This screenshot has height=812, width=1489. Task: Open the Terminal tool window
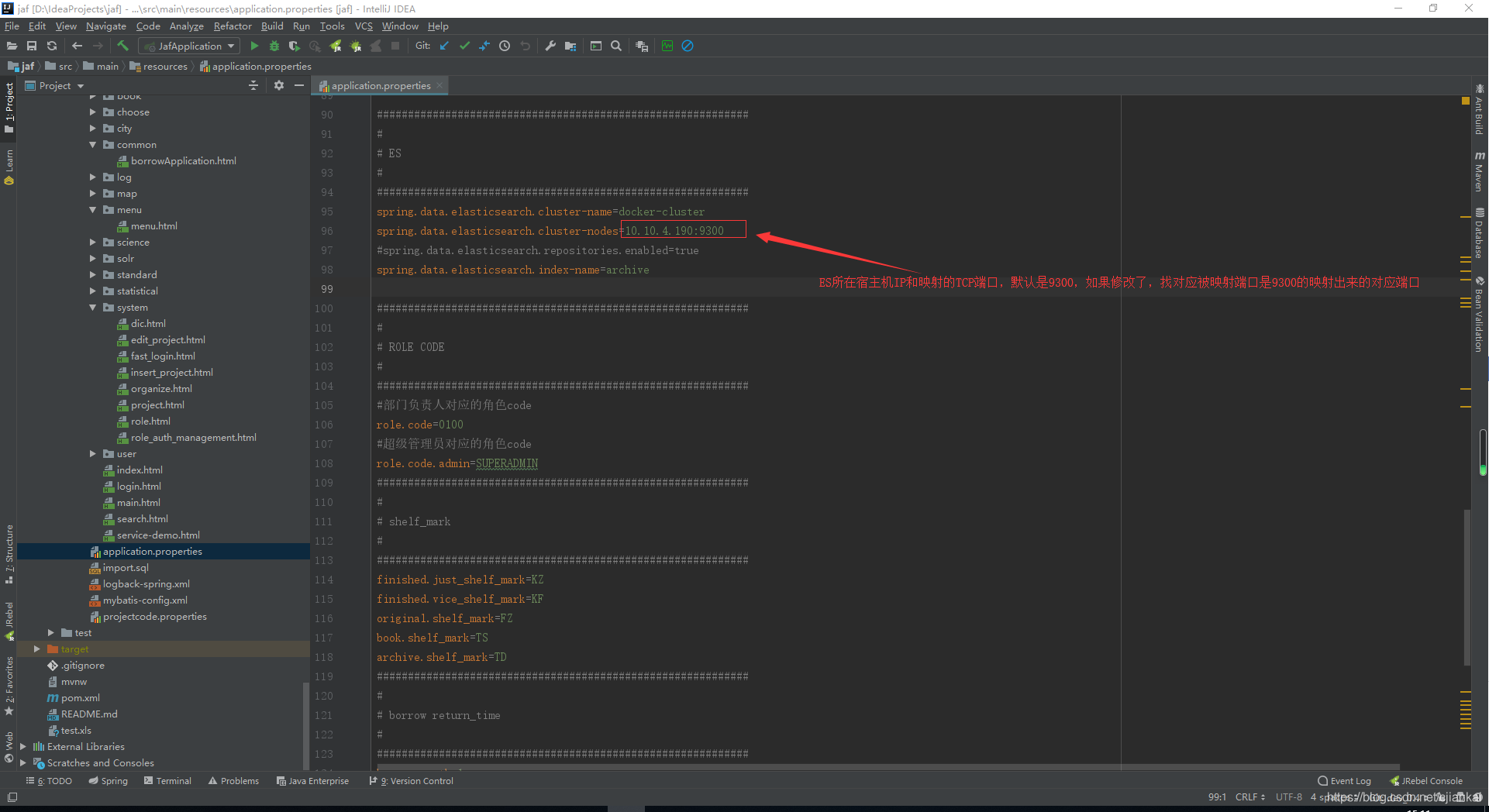[167, 781]
